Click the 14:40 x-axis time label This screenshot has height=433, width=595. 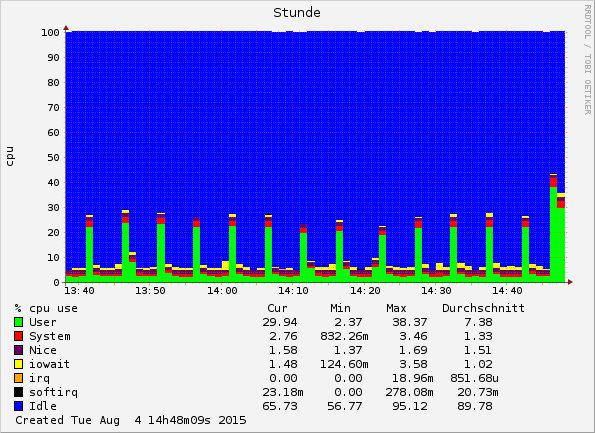click(x=508, y=291)
